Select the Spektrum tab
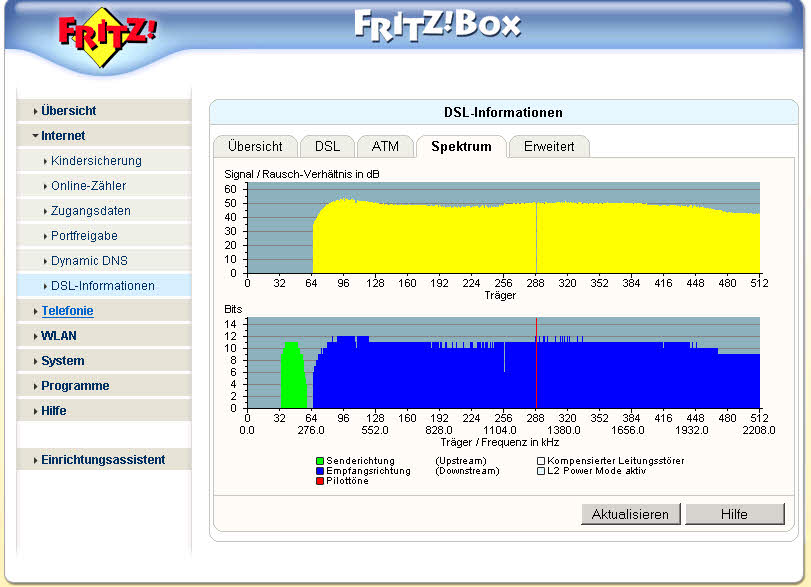811x587 pixels. [x=461, y=146]
